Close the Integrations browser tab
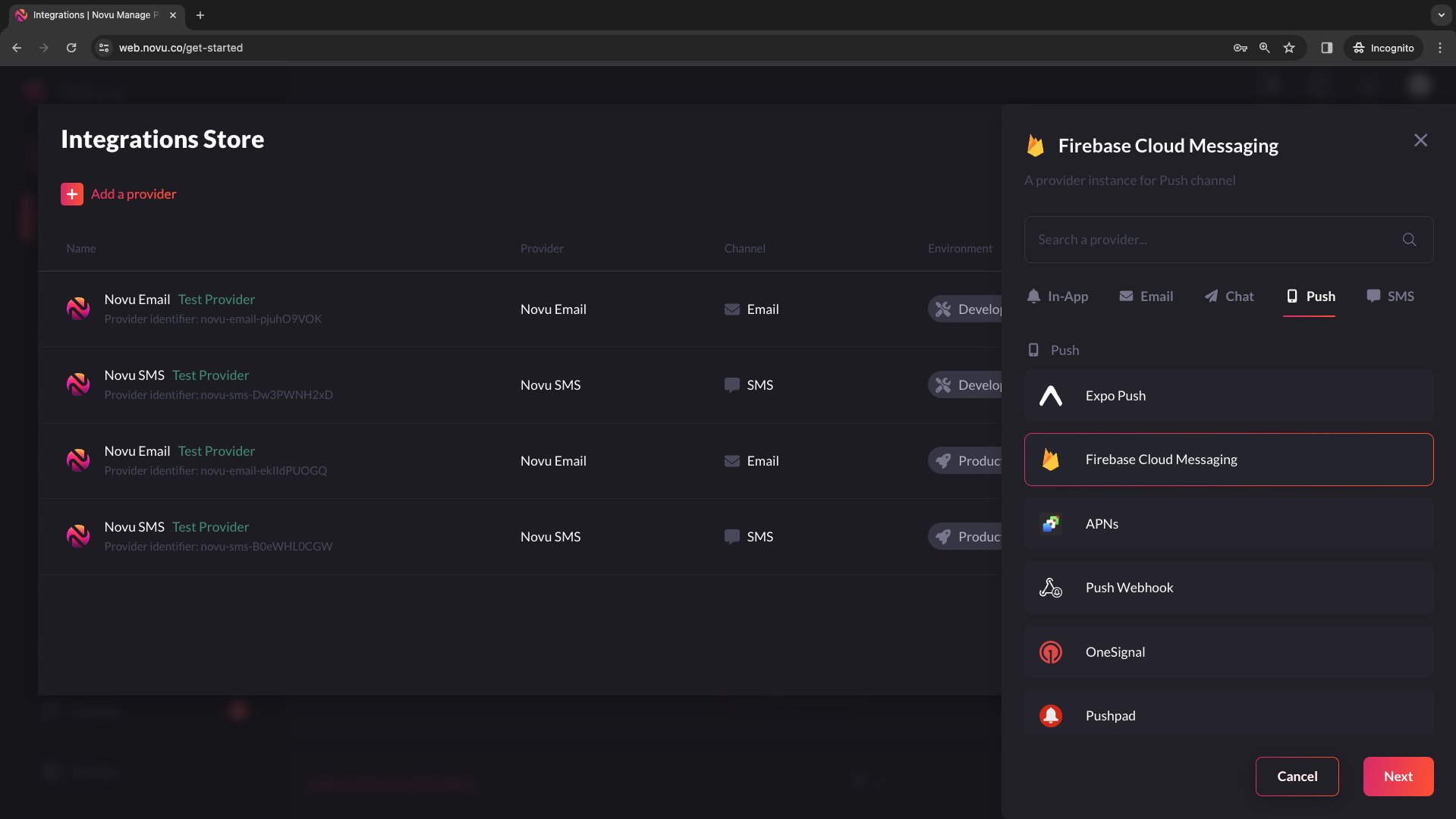 [173, 15]
